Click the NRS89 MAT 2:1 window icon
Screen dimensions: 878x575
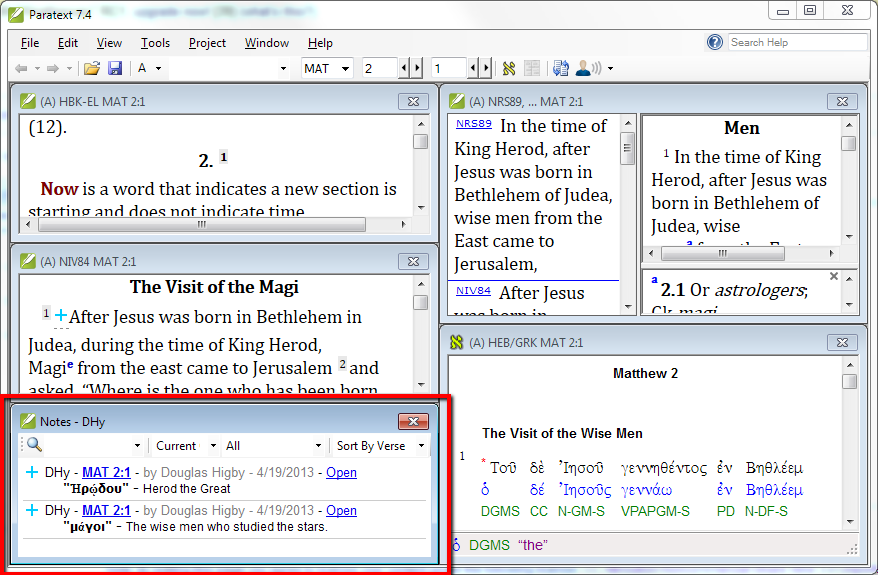click(457, 101)
